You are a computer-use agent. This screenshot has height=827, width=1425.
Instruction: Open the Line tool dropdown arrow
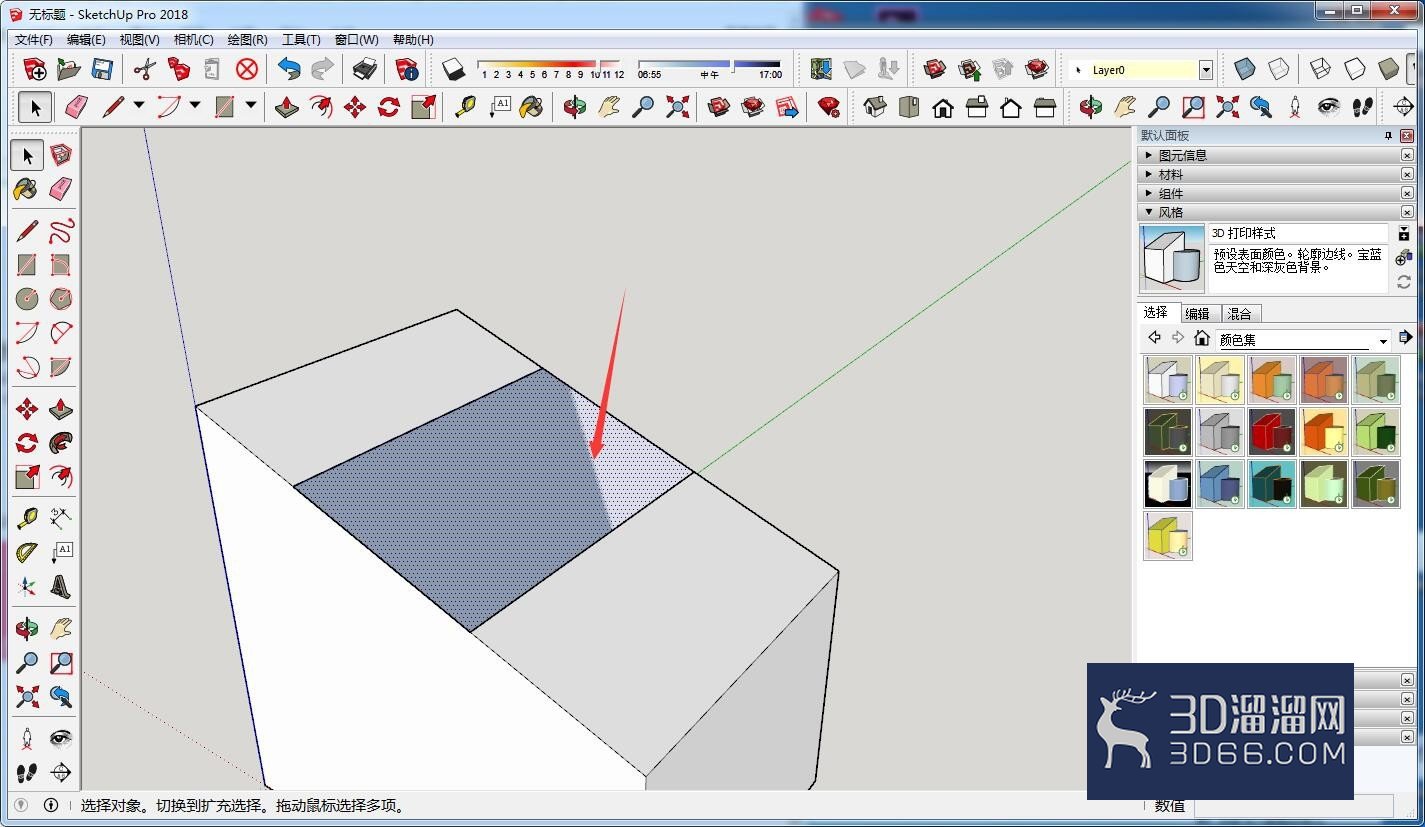click(139, 105)
